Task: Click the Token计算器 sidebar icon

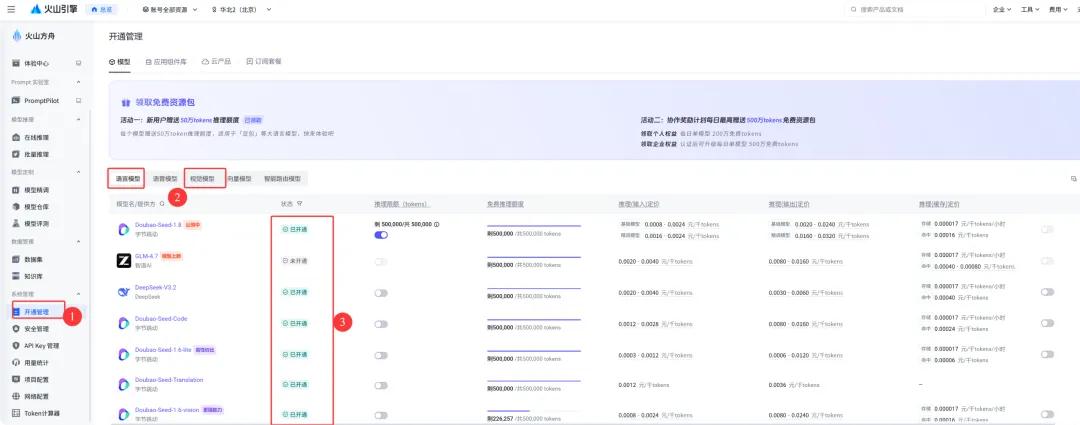Action: [16, 413]
